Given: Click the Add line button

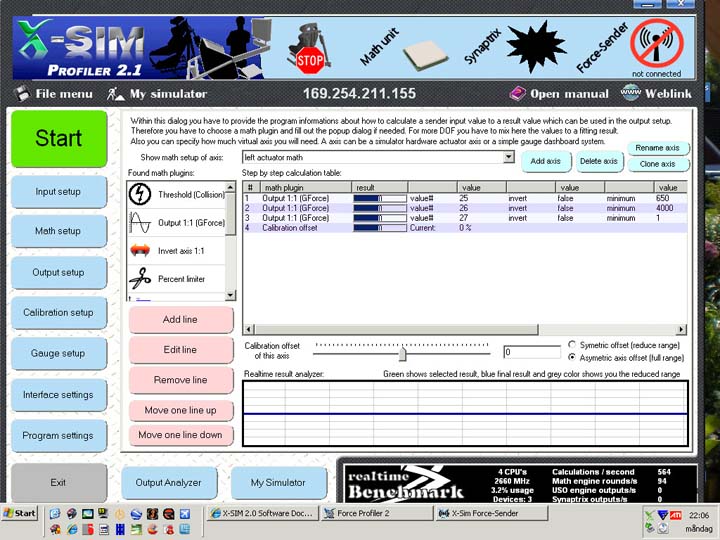Looking at the screenshot, I should [181, 320].
